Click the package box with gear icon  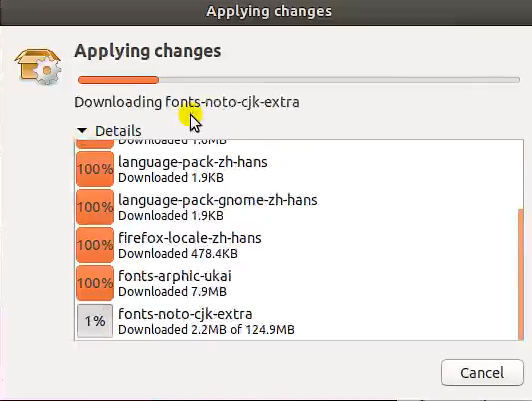point(38,66)
